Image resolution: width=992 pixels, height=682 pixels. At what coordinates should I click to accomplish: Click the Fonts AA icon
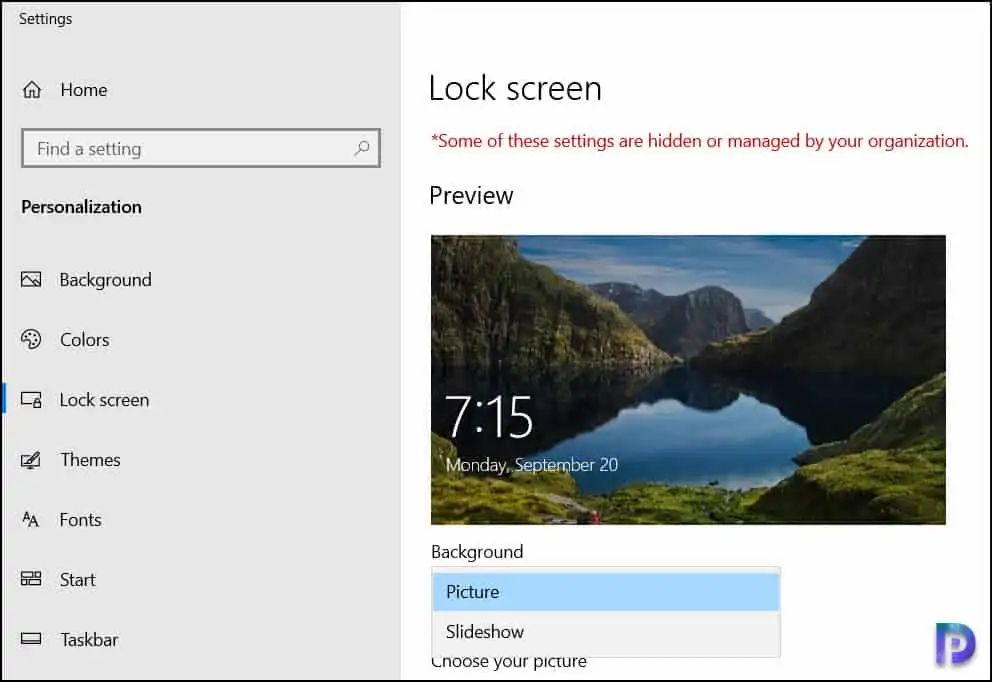tap(30, 519)
